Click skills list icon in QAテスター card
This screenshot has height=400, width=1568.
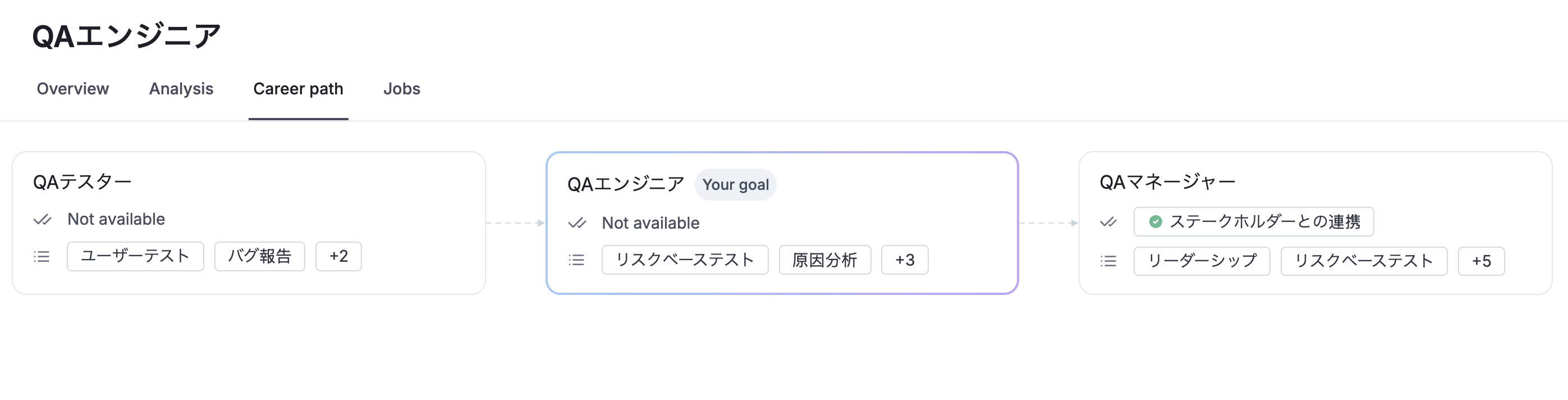click(42, 257)
